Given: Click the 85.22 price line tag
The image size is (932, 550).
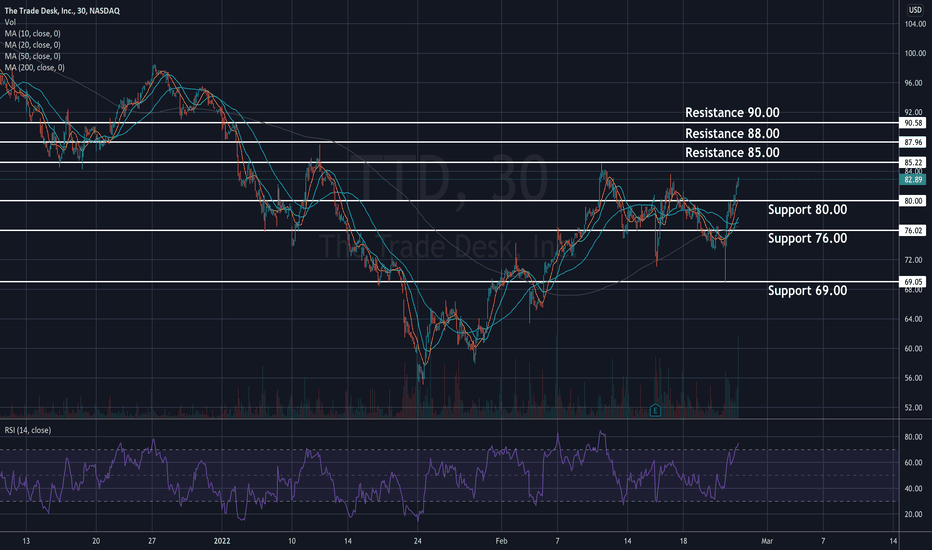Looking at the screenshot, I should pos(913,162).
